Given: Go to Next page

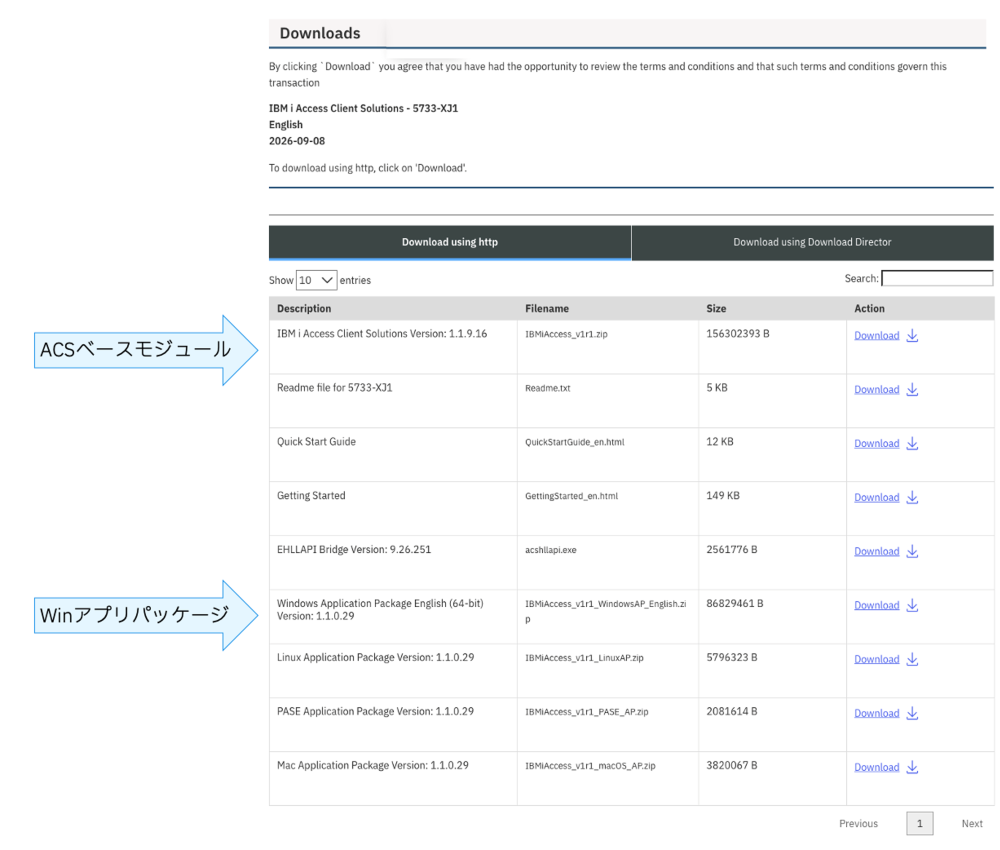Looking at the screenshot, I should (972, 824).
